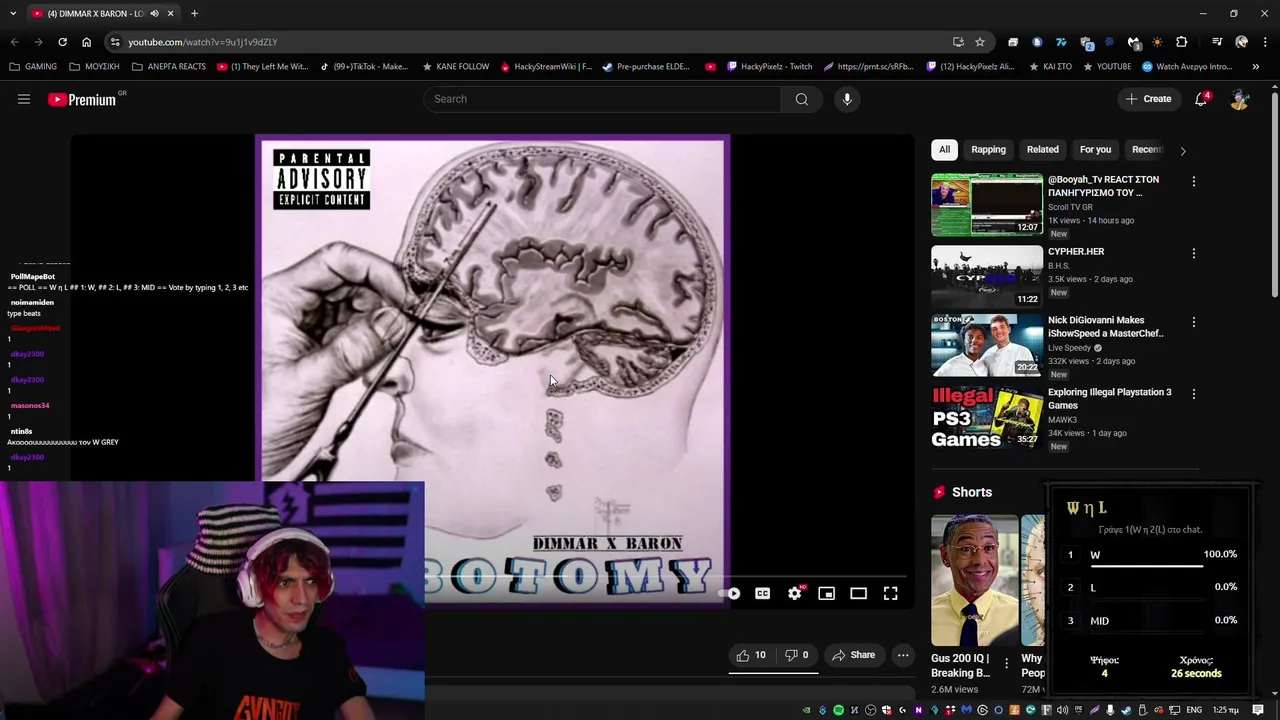Image resolution: width=1280 pixels, height=720 pixels.
Task: Open the ΜΟΥΣΙΚΗ bookmarks folder
Action: click(x=95, y=67)
